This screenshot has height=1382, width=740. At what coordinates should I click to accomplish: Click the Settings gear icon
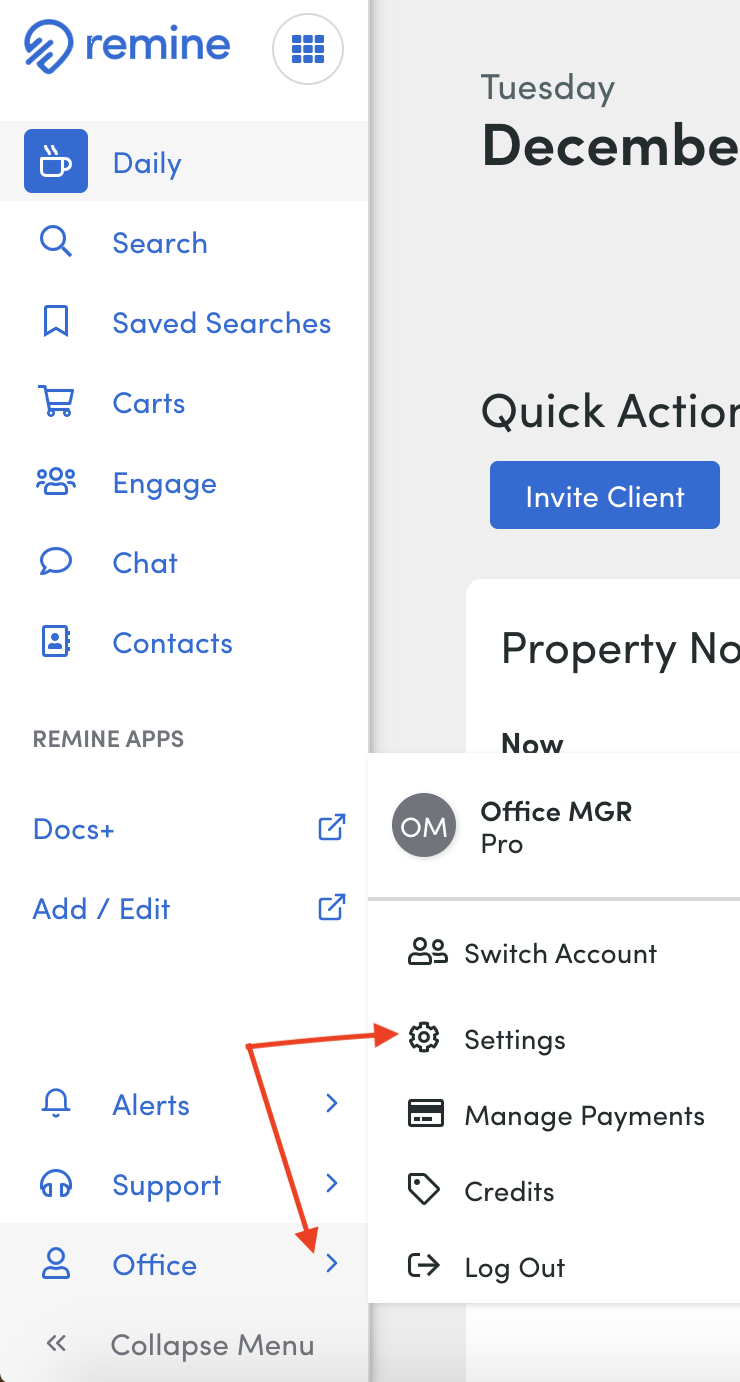(x=424, y=1038)
